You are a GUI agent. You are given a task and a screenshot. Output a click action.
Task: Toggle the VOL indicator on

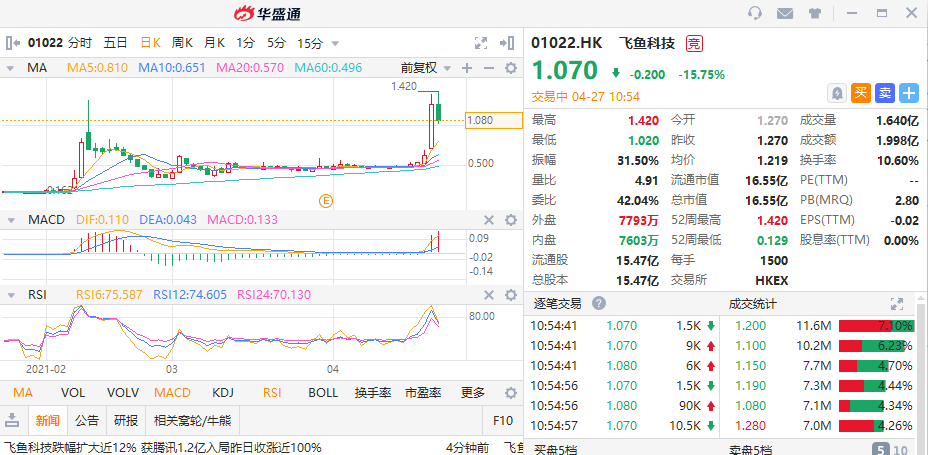73,393
